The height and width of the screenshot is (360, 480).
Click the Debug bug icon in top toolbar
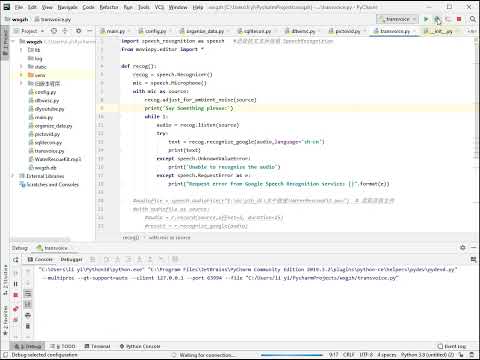pos(437,19)
